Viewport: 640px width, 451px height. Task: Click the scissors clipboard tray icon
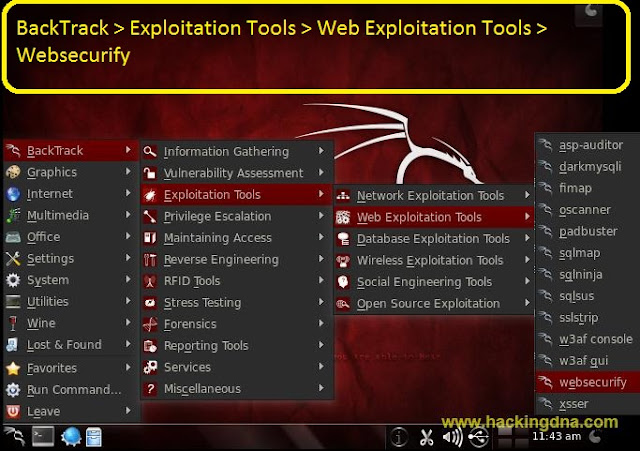coord(427,438)
